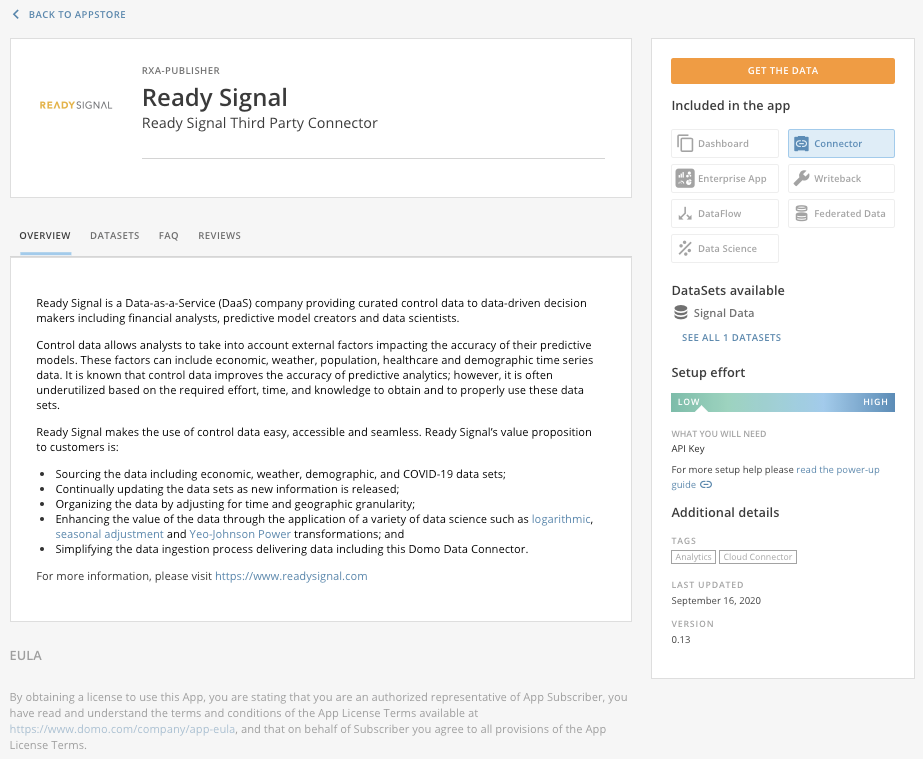Click the Signal Data database icon
Viewport: 923px width, 759px height.
[682, 314]
